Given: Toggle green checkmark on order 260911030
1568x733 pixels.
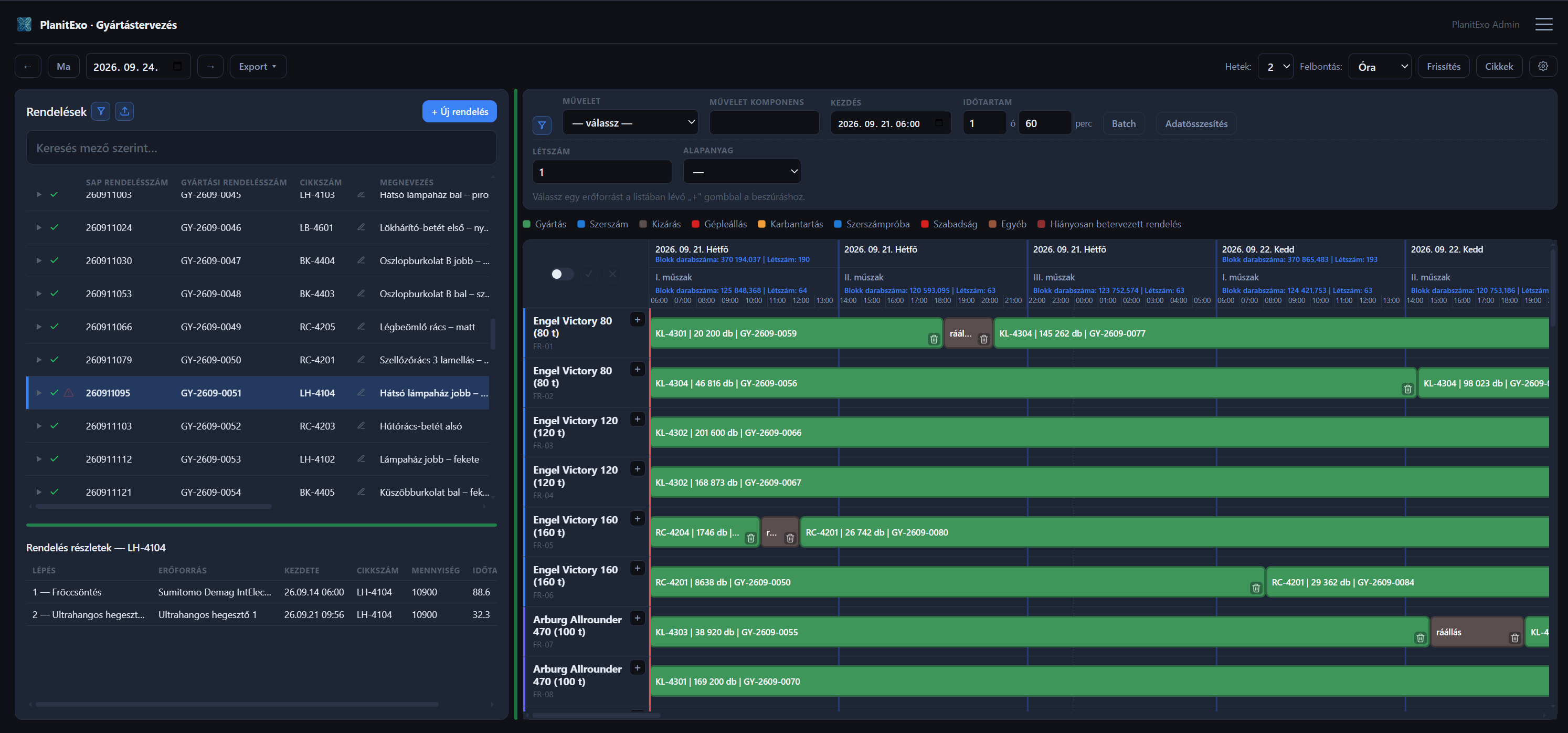Looking at the screenshot, I should tap(54, 260).
